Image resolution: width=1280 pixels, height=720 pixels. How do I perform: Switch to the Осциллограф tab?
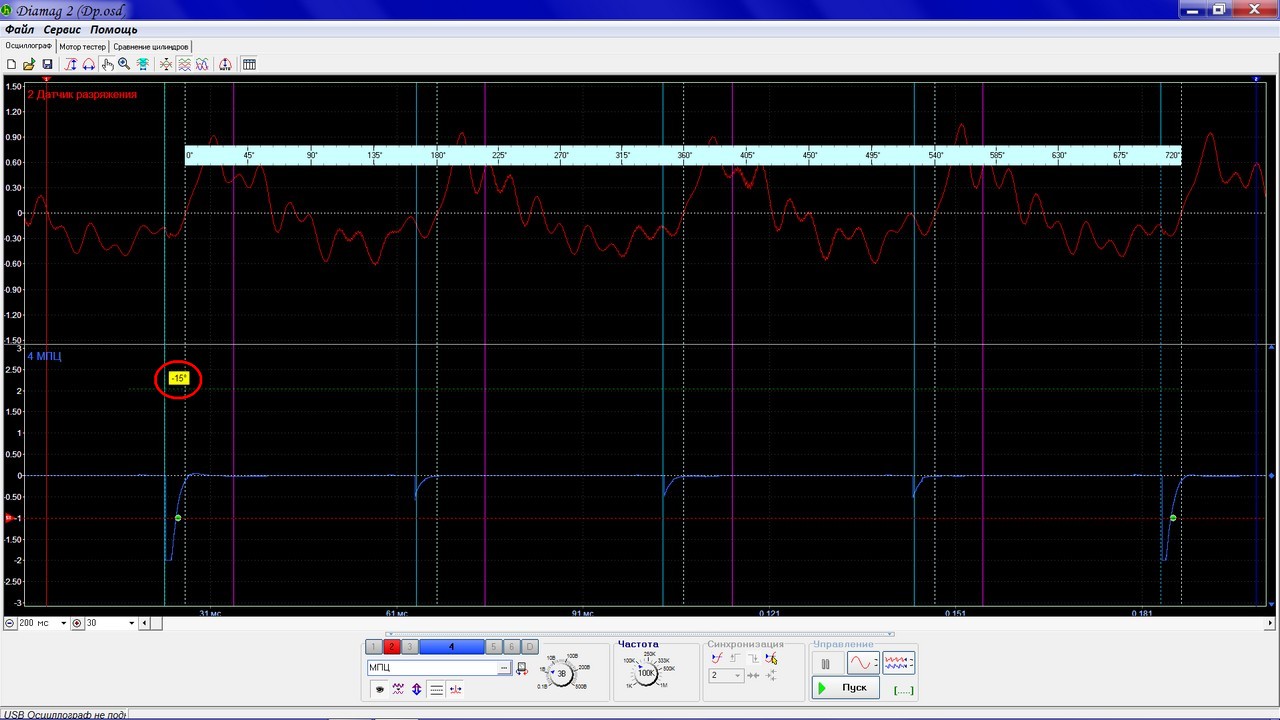coord(28,46)
